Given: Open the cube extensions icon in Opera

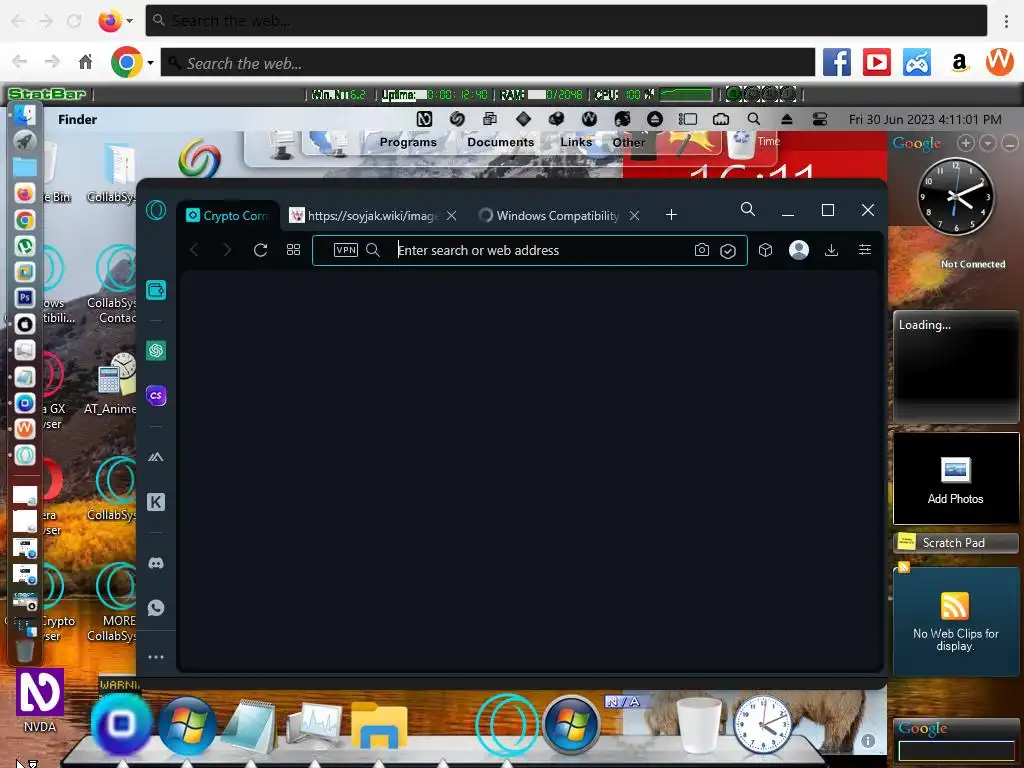Looking at the screenshot, I should click(765, 250).
